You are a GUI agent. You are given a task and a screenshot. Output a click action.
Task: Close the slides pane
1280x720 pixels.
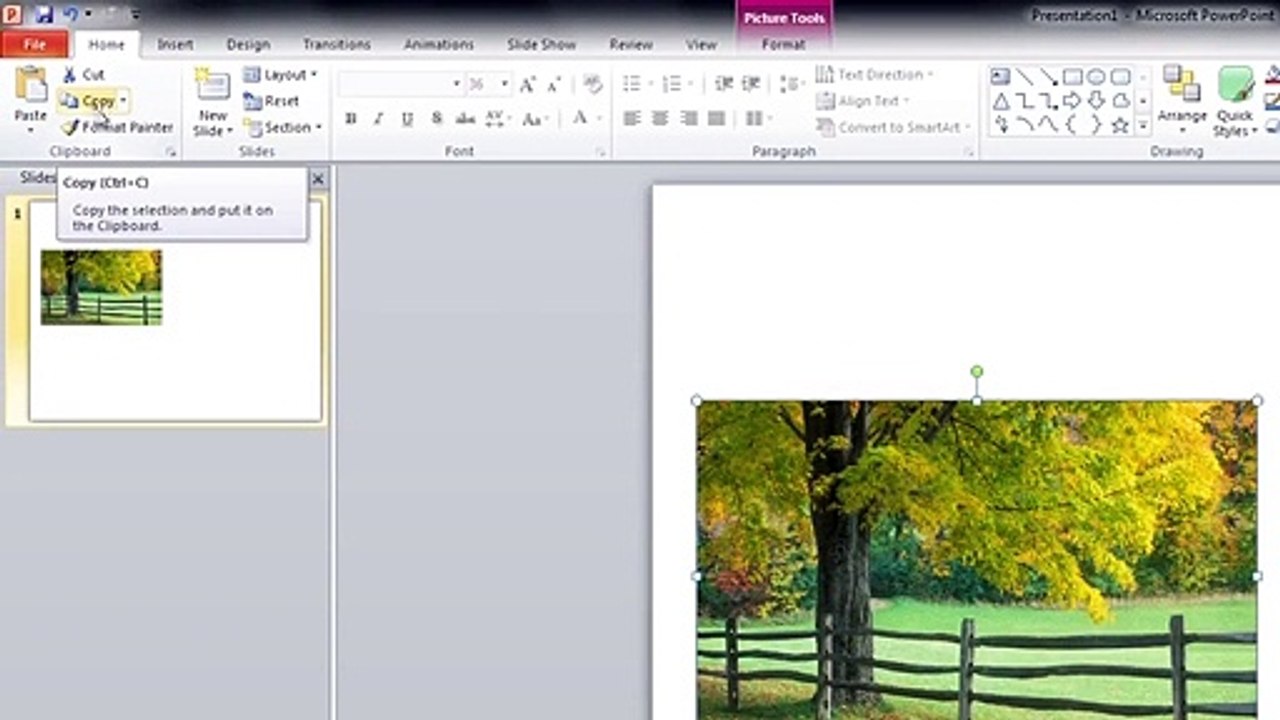[318, 179]
